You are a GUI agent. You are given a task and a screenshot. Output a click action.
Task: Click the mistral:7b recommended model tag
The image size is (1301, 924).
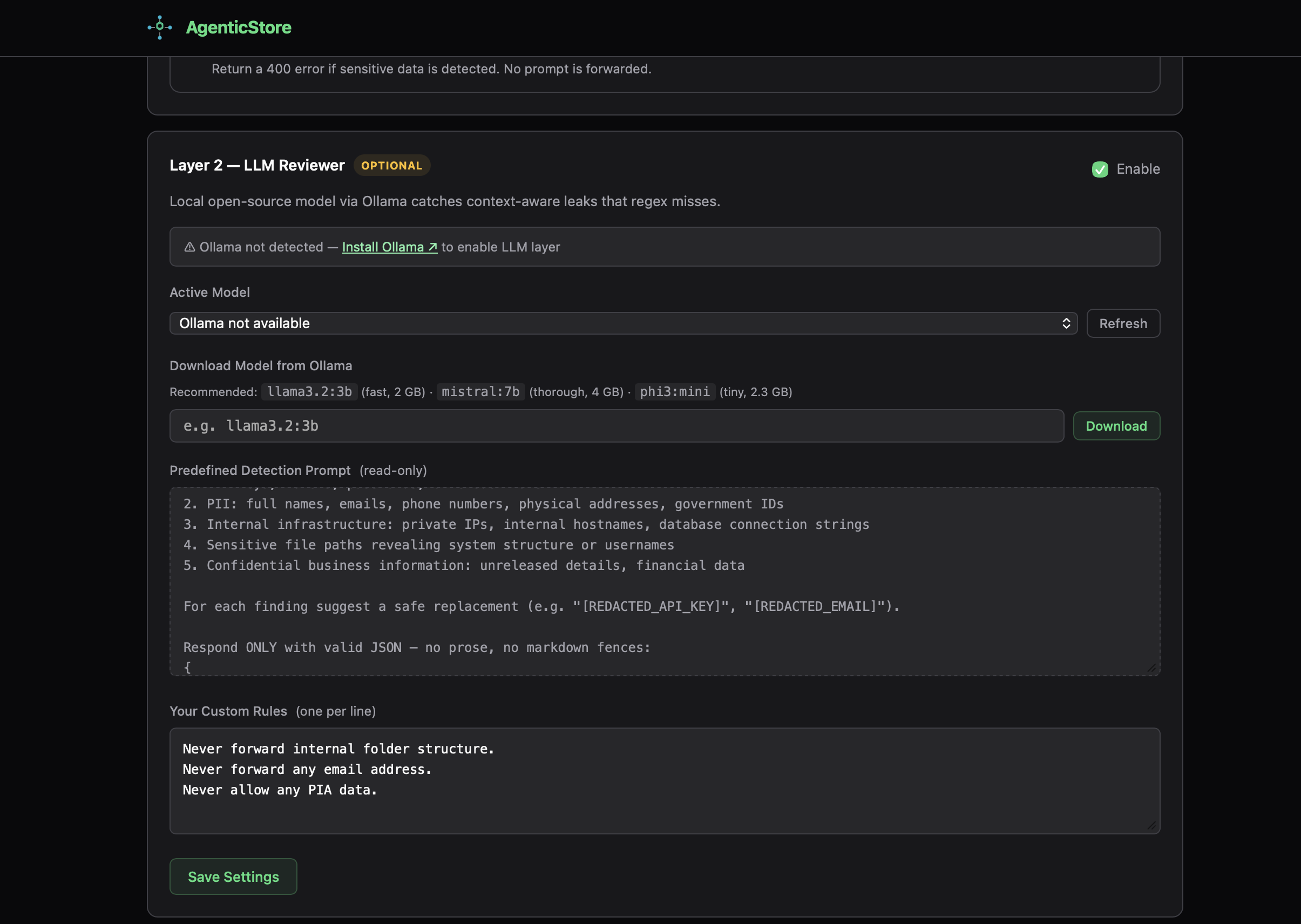[x=480, y=391]
